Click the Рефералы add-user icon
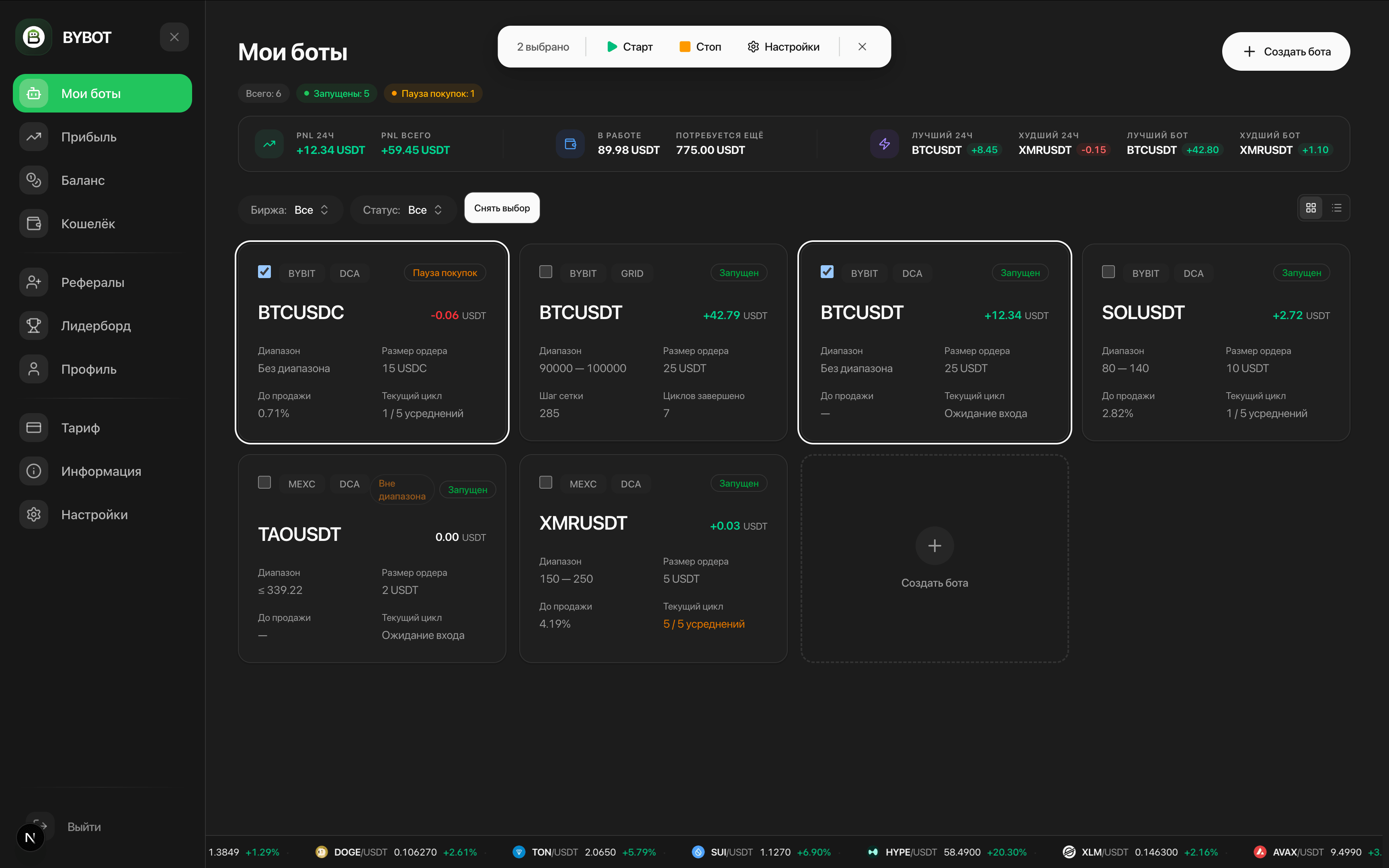The width and height of the screenshot is (1389, 868). tap(34, 283)
